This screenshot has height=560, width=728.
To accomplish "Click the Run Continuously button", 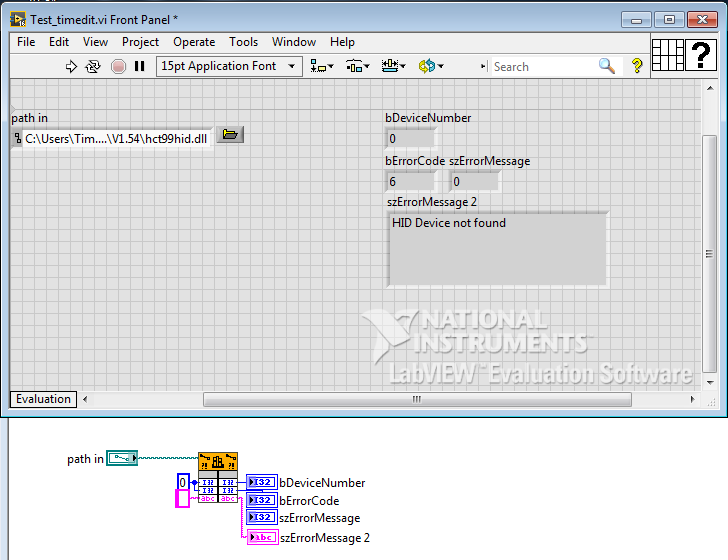I will coord(93,67).
